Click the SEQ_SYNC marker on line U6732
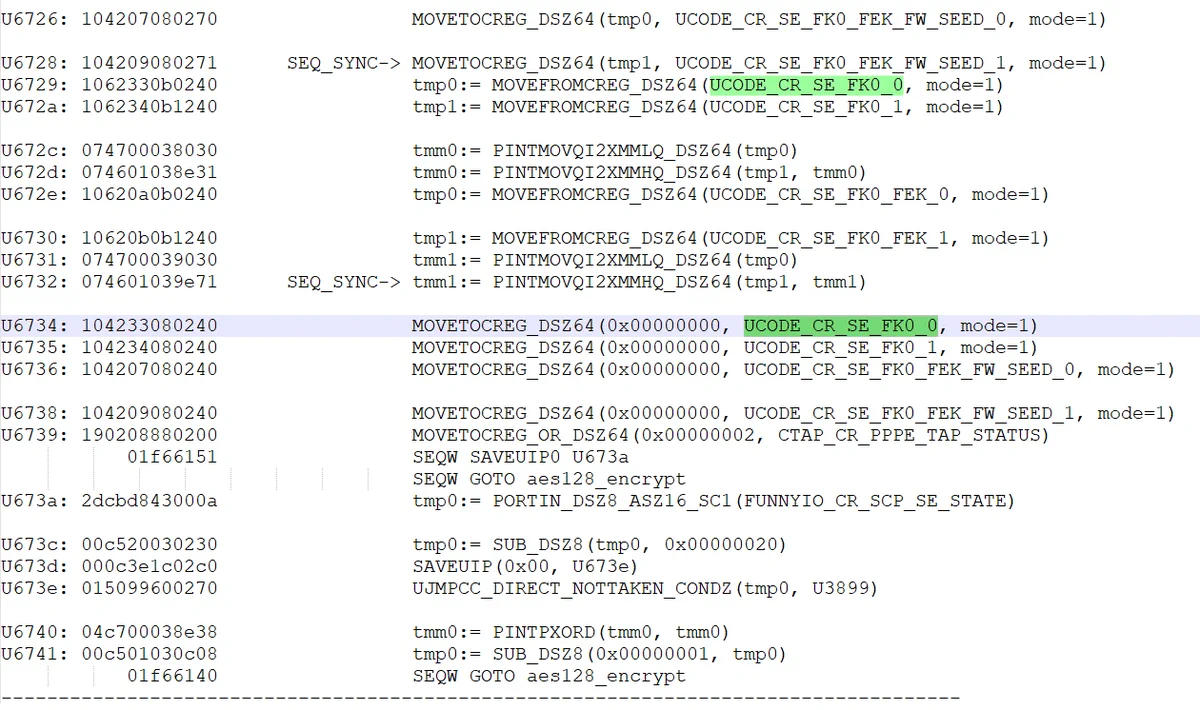 tap(343, 283)
